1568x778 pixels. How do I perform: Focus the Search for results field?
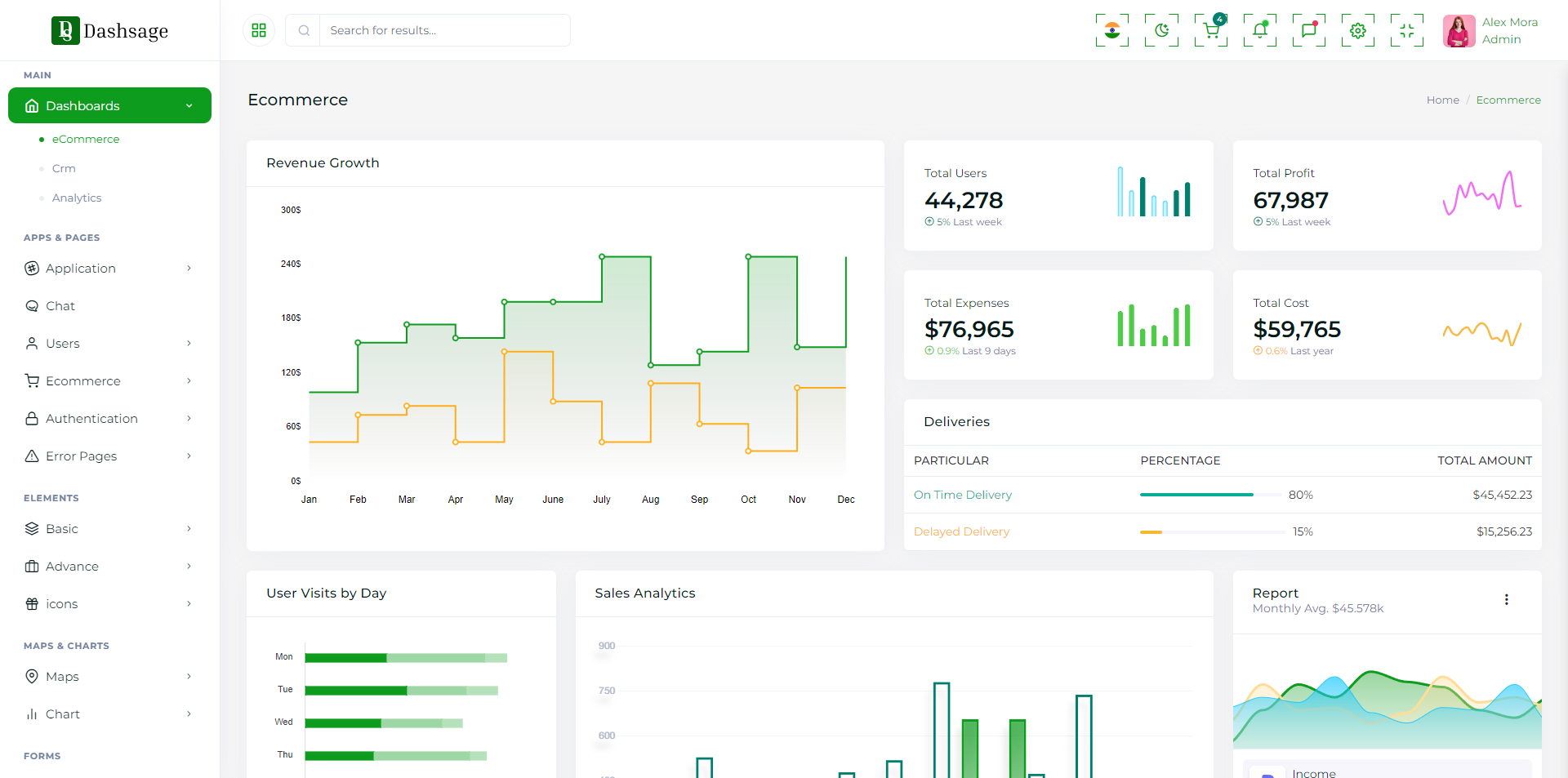coord(444,30)
